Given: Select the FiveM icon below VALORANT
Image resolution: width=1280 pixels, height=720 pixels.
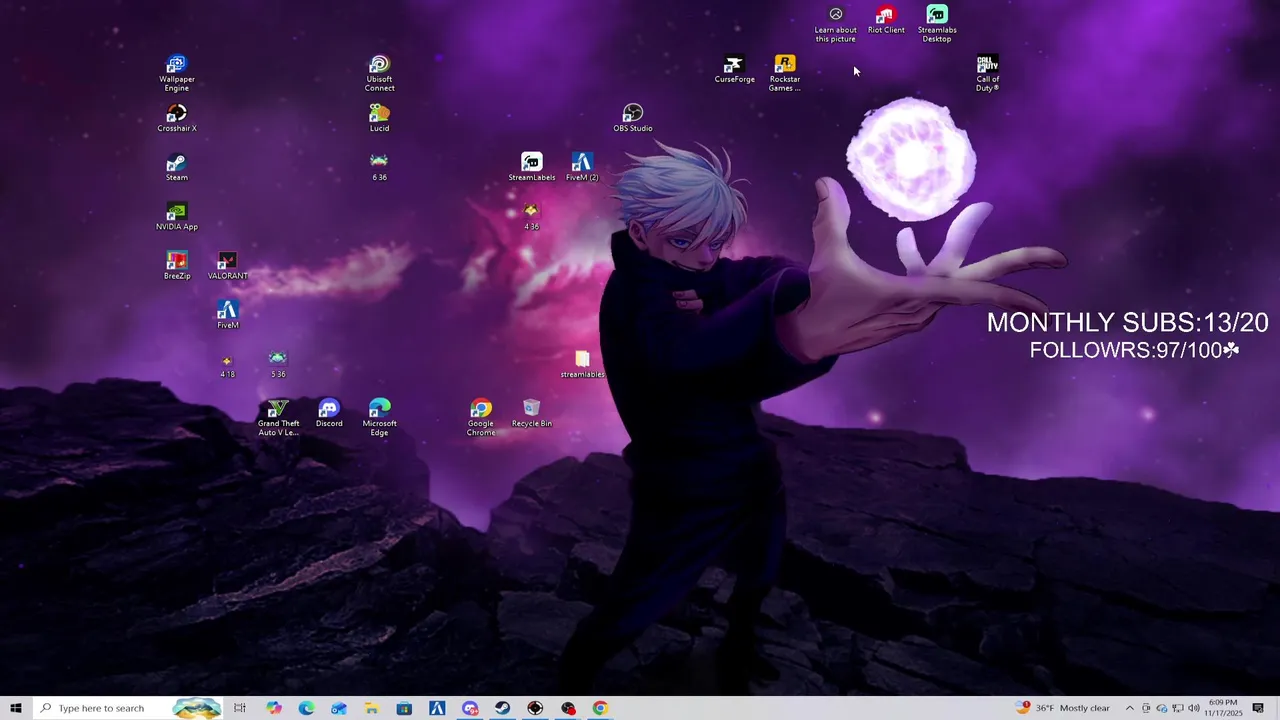Looking at the screenshot, I should point(228,314).
